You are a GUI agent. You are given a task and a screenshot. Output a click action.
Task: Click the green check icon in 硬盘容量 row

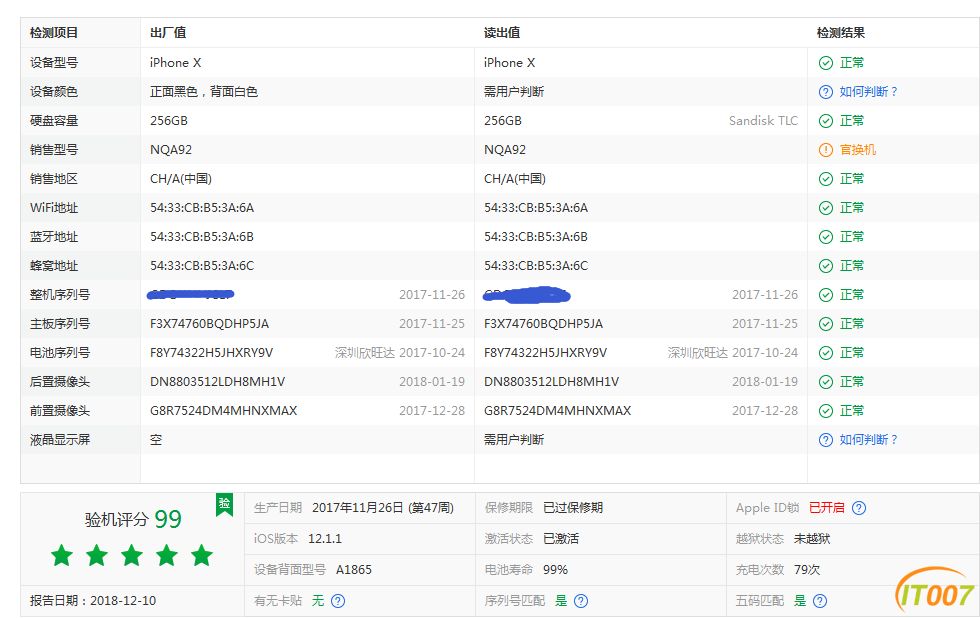click(x=826, y=121)
